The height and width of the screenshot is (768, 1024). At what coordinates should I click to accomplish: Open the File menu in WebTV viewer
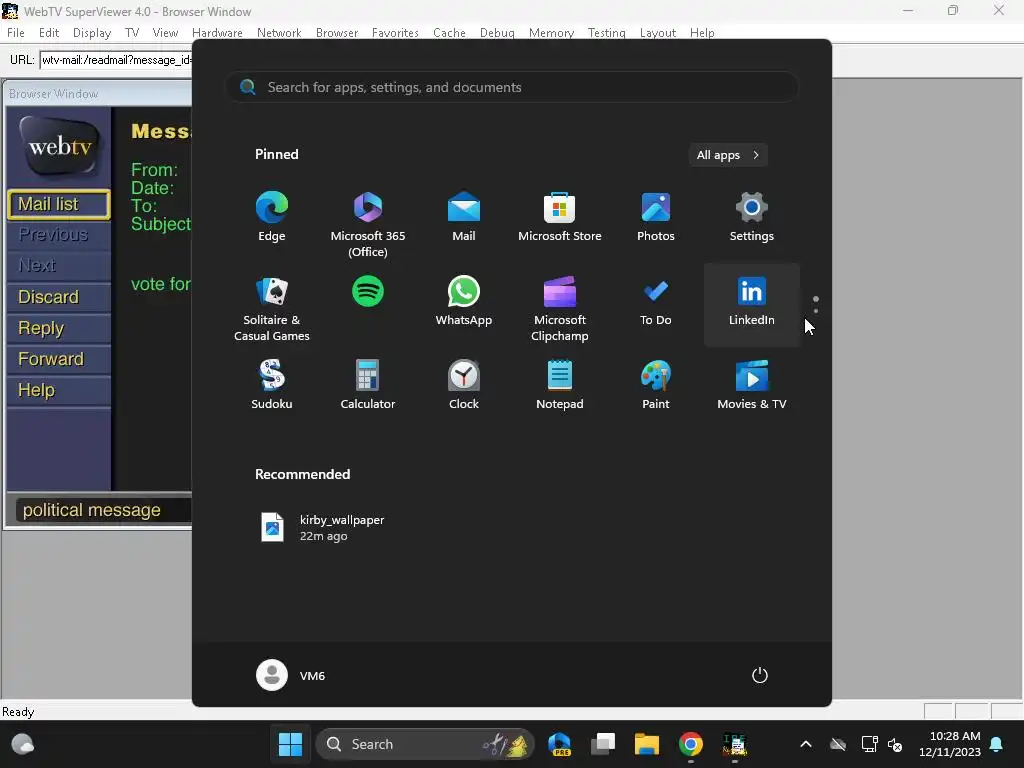(x=16, y=33)
